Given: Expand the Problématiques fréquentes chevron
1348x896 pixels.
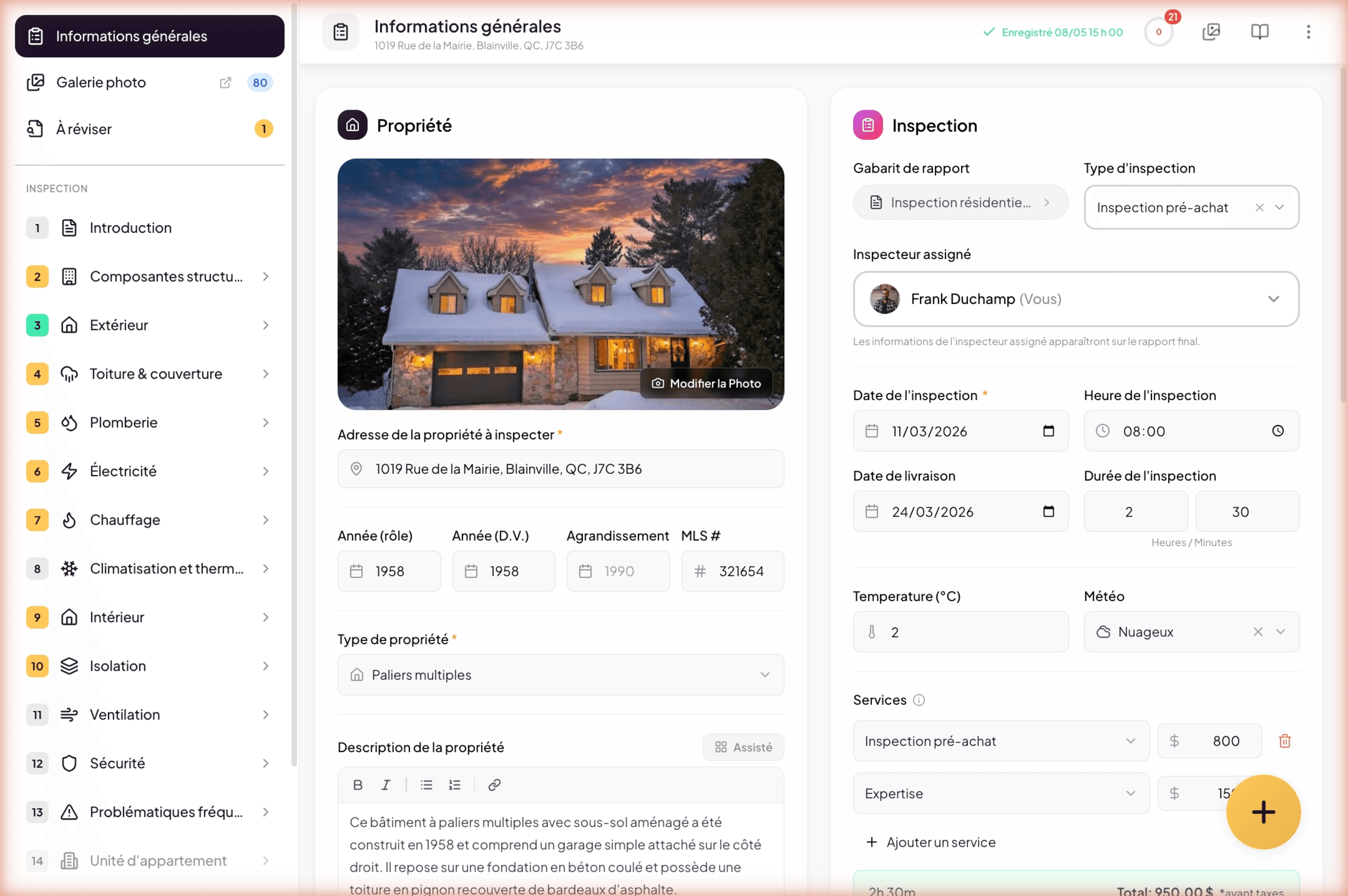Looking at the screenshot, I should (265, 812).
